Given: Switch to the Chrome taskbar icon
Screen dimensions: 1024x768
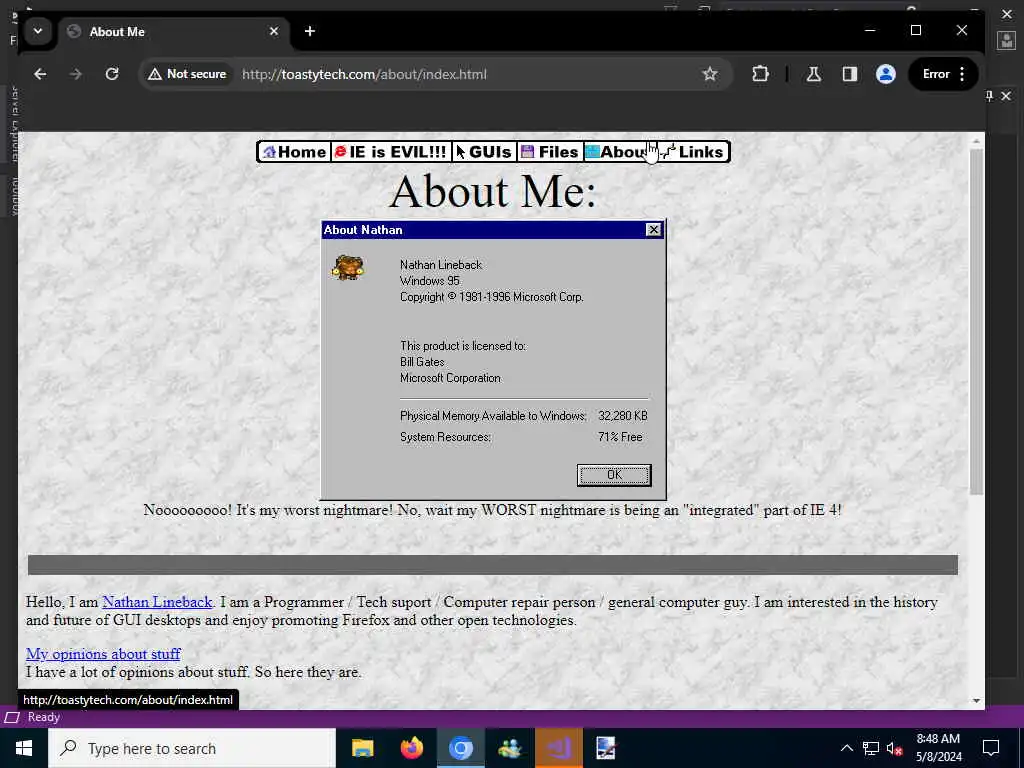Looking at the screenshot, I should pos(460,748).
